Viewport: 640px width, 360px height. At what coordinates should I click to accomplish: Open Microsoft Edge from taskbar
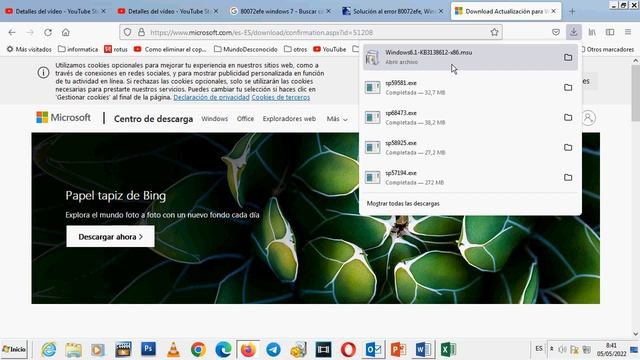pos(223,350)
